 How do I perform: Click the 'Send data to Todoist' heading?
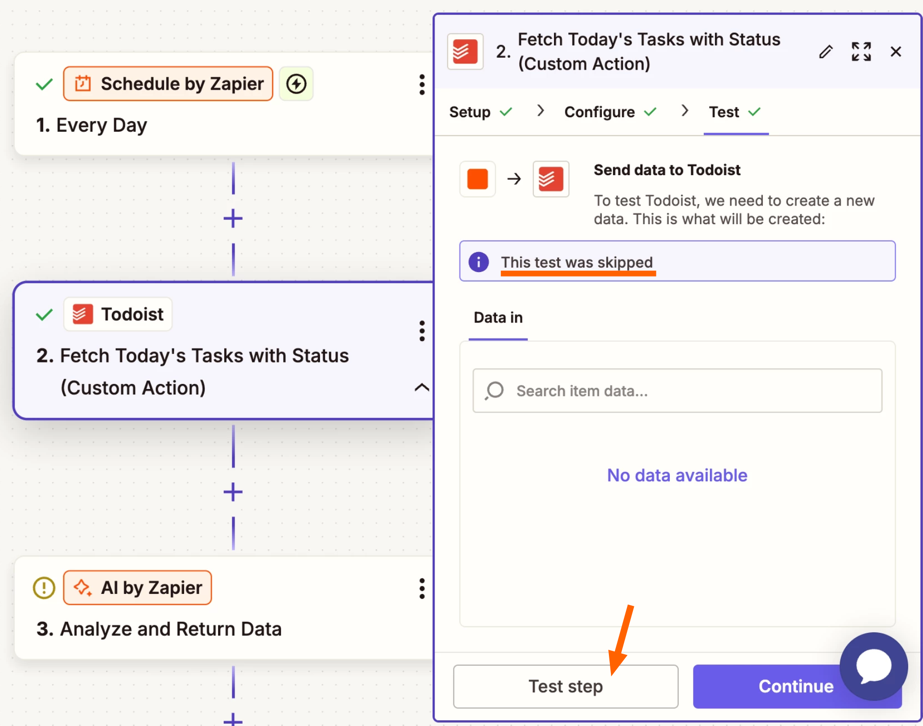coord(667,170)
